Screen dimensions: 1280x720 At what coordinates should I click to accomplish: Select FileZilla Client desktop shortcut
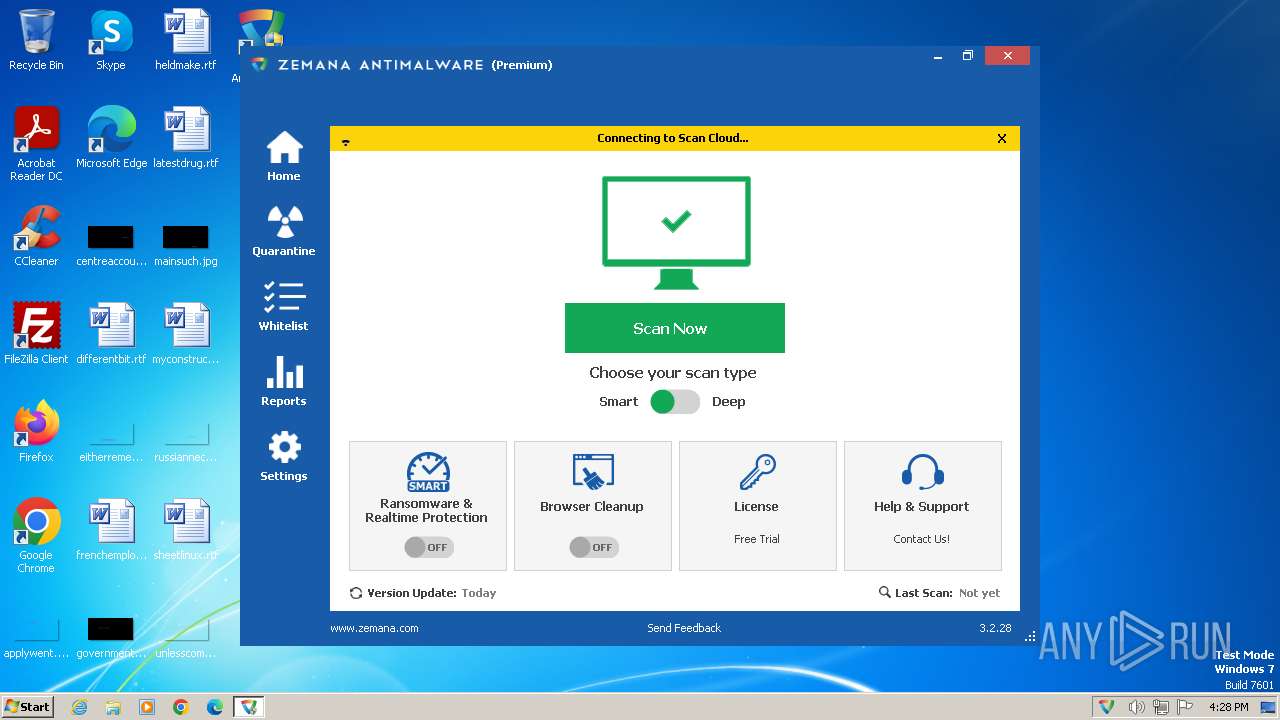tap(36, 334)
